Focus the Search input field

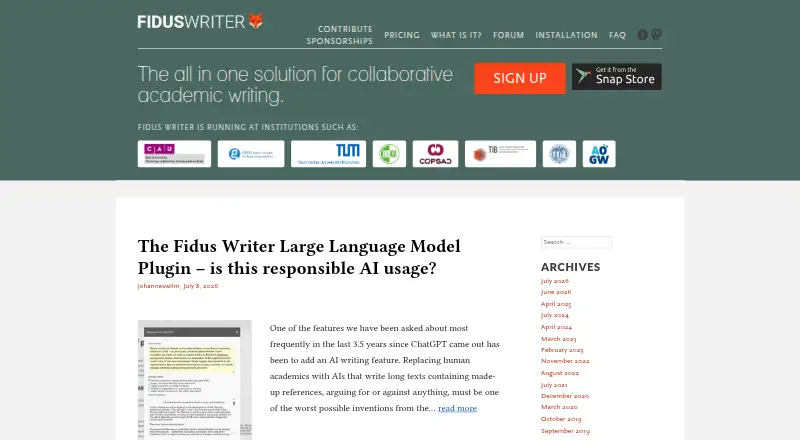click(577, 242)
